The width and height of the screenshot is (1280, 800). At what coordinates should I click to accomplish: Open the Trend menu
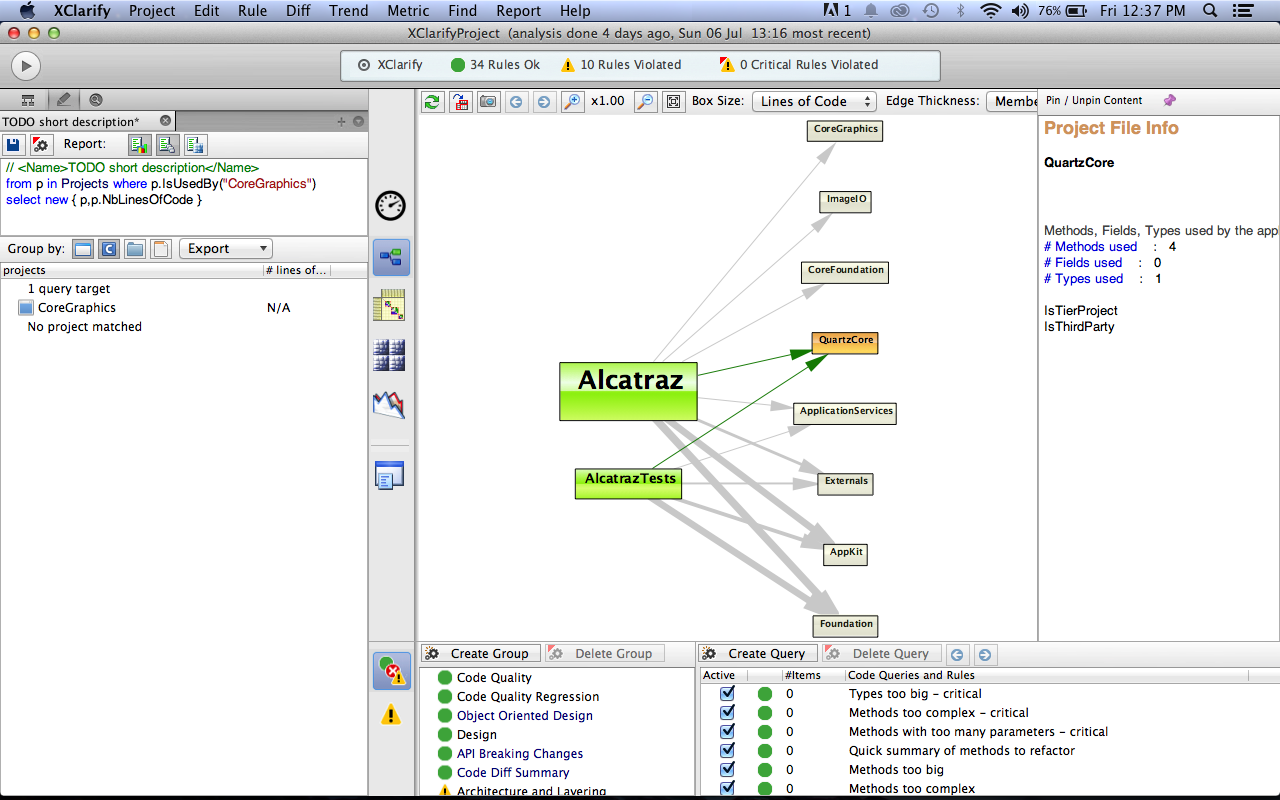click(349, 11)
